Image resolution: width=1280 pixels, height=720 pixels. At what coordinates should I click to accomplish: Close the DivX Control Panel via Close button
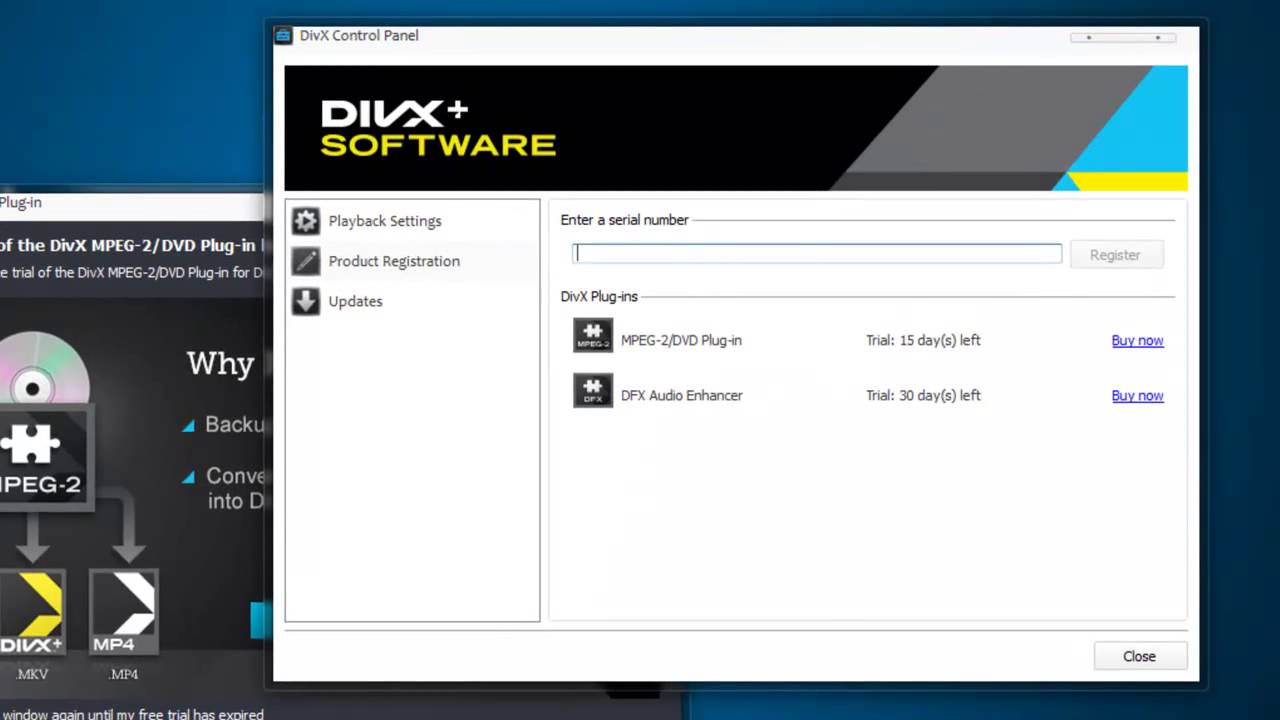click(x=1140, y=656)
